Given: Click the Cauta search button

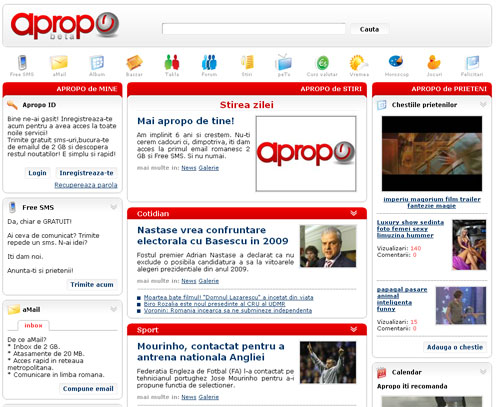Looking at the screenshot, I should pos(369,29).
